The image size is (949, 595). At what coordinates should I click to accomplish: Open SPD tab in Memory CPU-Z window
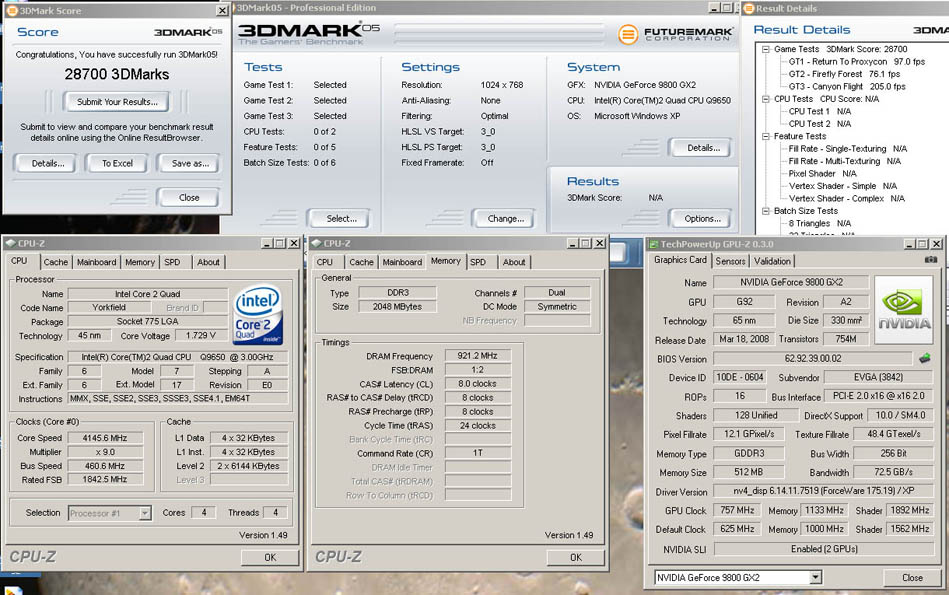(478, 262)
